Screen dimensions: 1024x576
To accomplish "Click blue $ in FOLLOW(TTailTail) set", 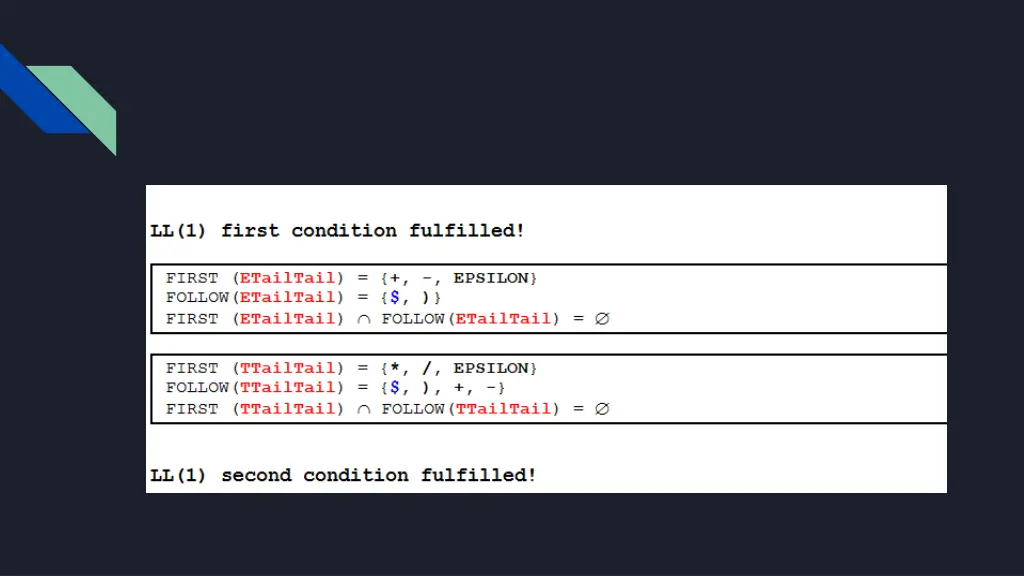I will (x=394, y=388).
